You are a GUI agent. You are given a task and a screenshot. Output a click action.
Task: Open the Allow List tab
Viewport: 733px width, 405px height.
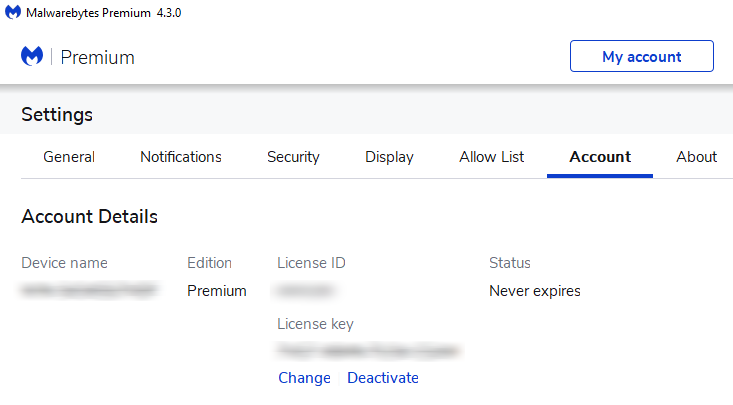tap(491, 157)
